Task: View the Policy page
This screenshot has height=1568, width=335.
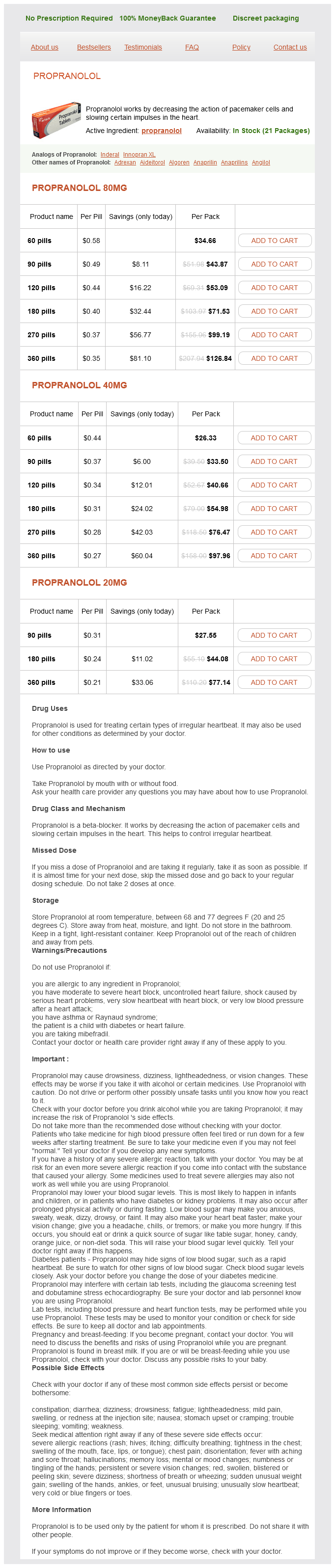Action: click(x=241, y=48)
